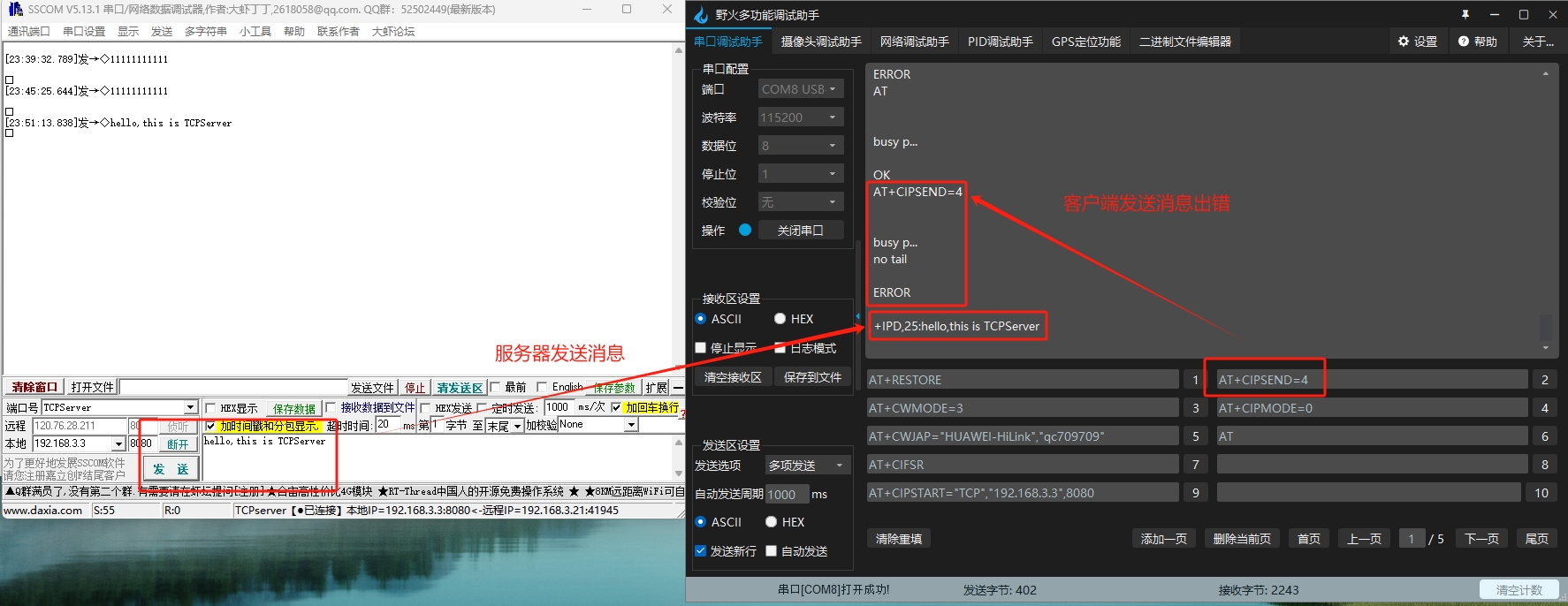The width and height of the screenshot is (1568, 606).
Task: Click the AT+CIFSR command input field
Action: pyautogui.click(x=1023, y=465)
